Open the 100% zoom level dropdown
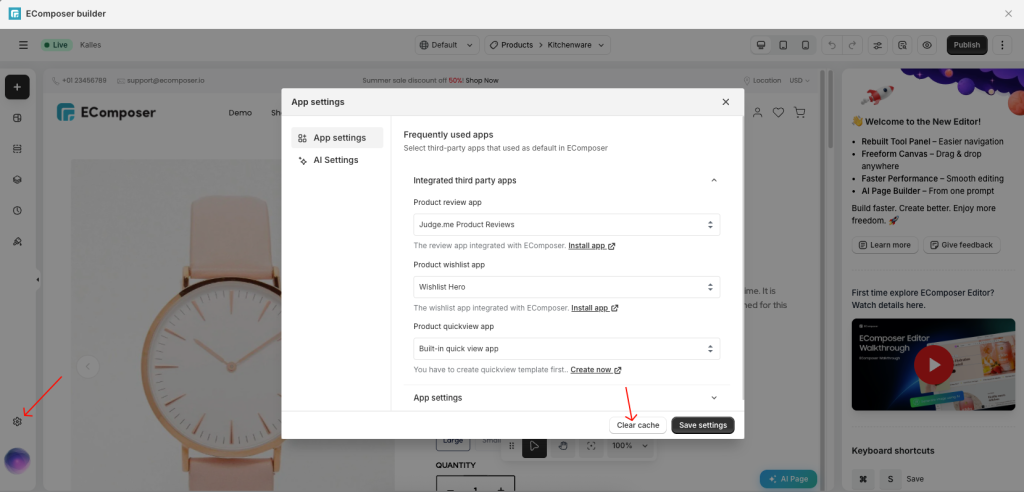 (630, 446)
